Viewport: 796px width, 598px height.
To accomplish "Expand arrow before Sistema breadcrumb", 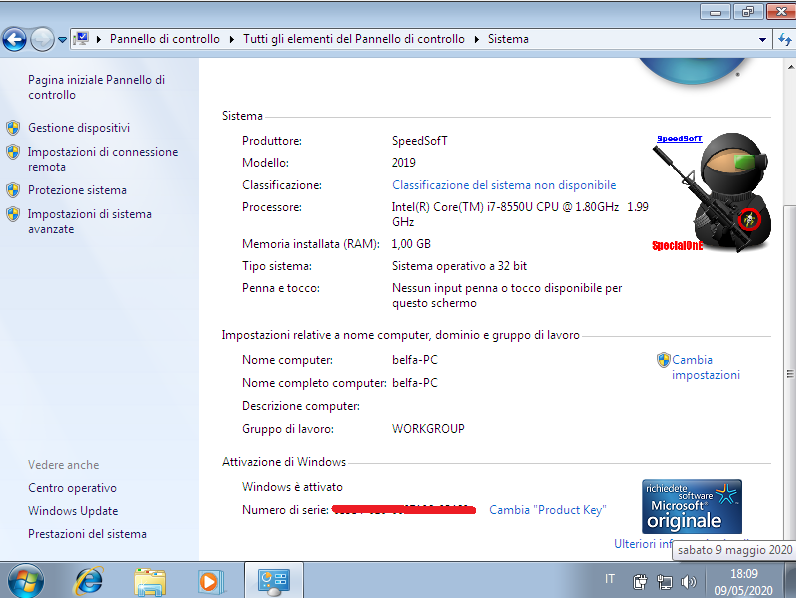I will pyautogui.click(x=477, y=39).
